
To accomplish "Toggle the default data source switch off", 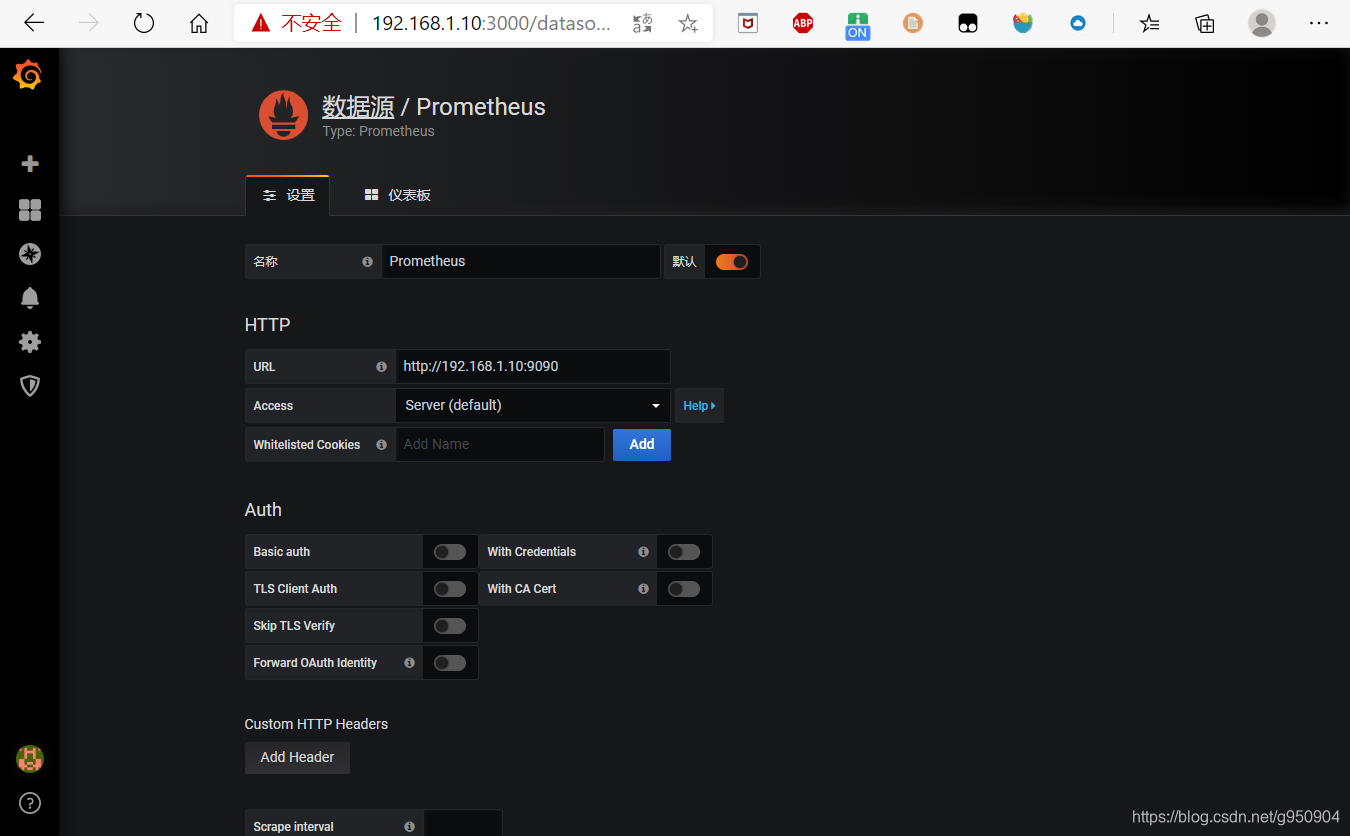I will coord(732,262).
